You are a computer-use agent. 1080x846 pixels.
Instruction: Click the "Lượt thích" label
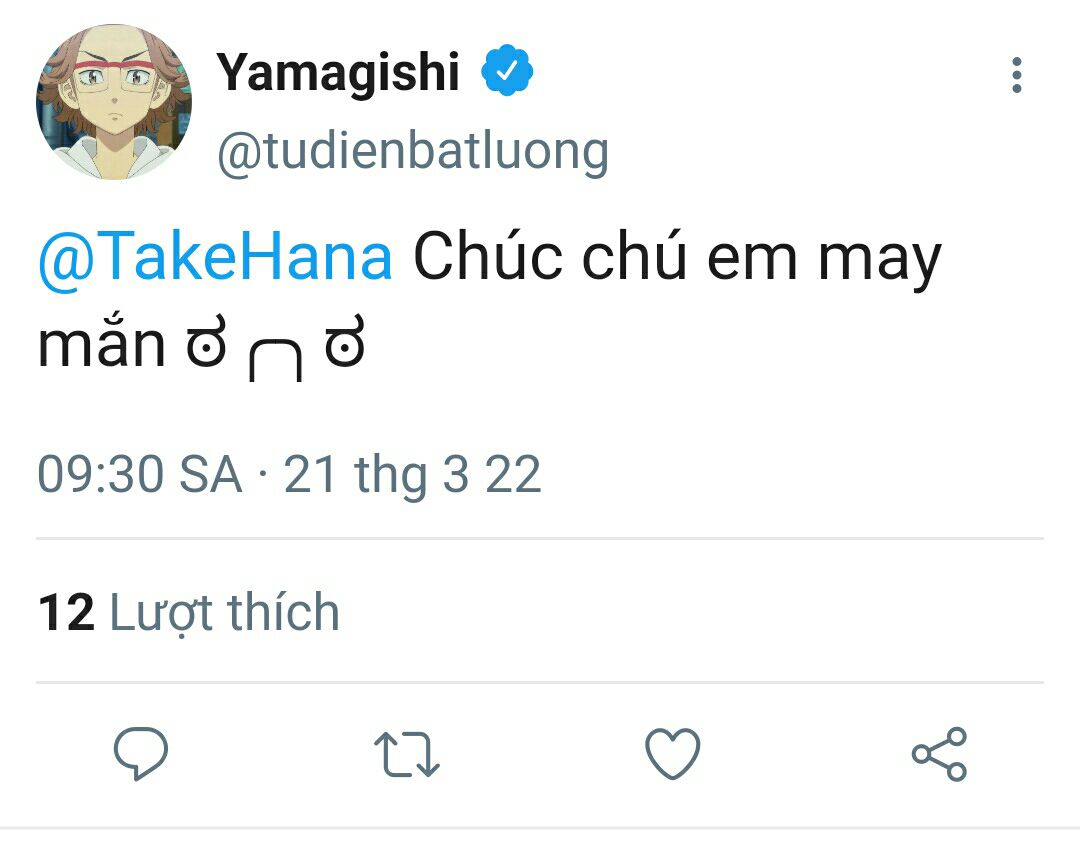click(224, 612)
